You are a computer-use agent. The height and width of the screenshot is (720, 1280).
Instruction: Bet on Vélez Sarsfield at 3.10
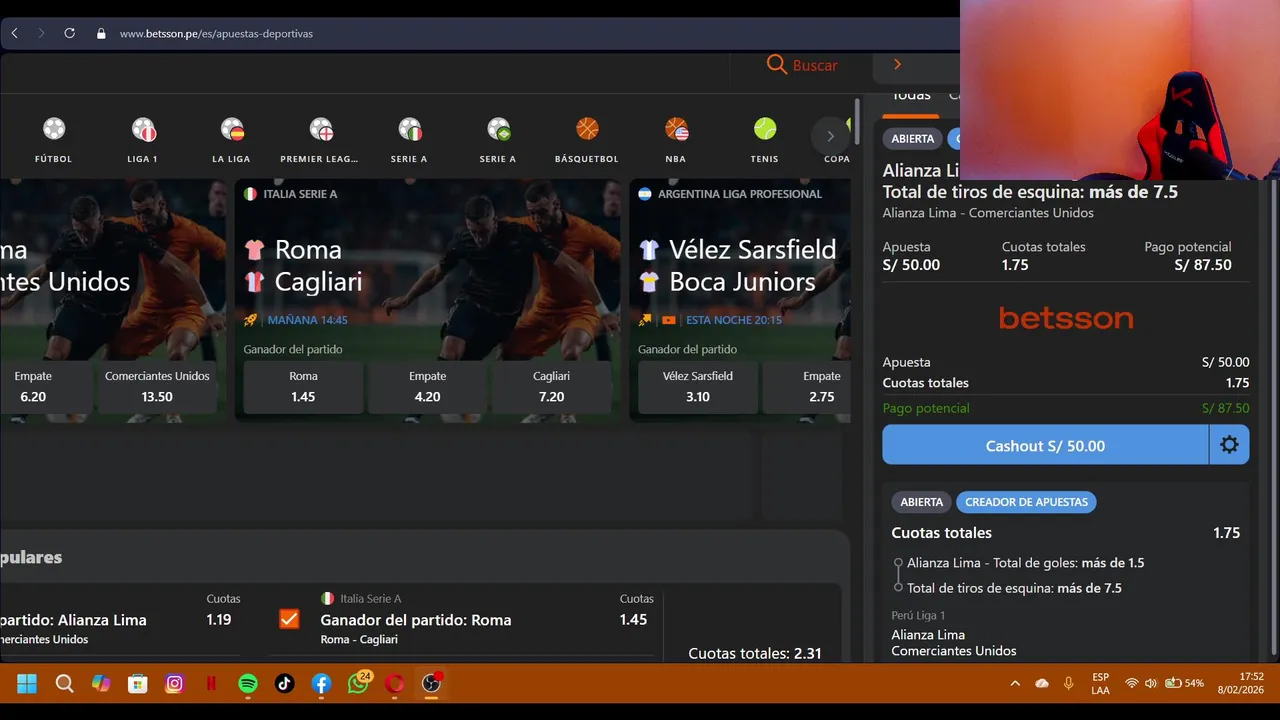click(698, 386)
